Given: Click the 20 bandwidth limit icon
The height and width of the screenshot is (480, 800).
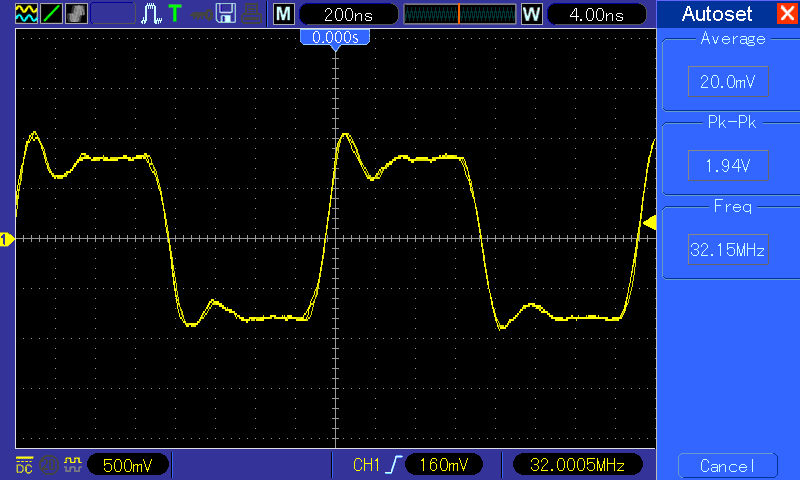Looking at the screenshot, I should [49, 465].
